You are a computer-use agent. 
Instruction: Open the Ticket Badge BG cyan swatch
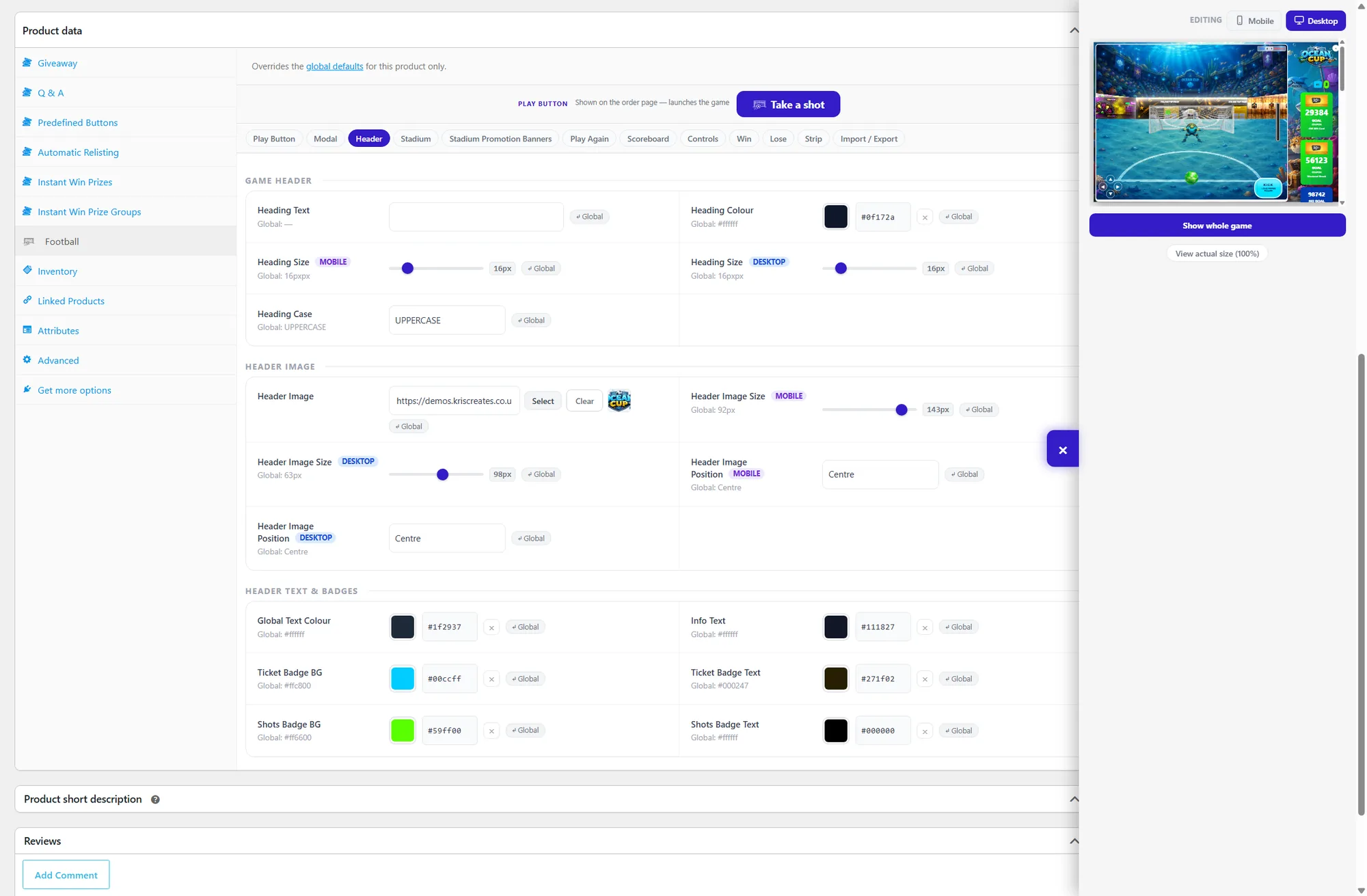(x=403, y=679)
